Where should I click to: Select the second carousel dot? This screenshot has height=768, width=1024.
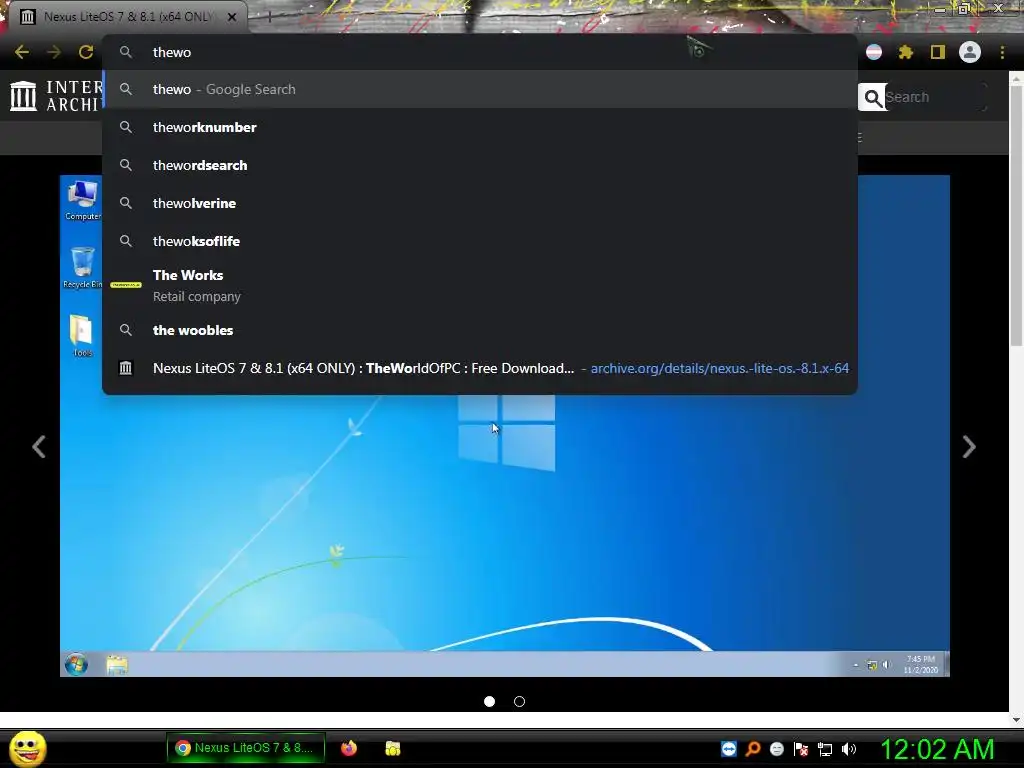point(519,701)
